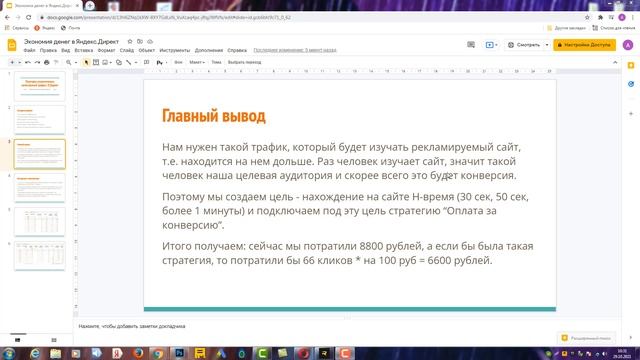Open the new slide layout dropdown arrow
Screen dimensions: 640x360
point(19,62)
